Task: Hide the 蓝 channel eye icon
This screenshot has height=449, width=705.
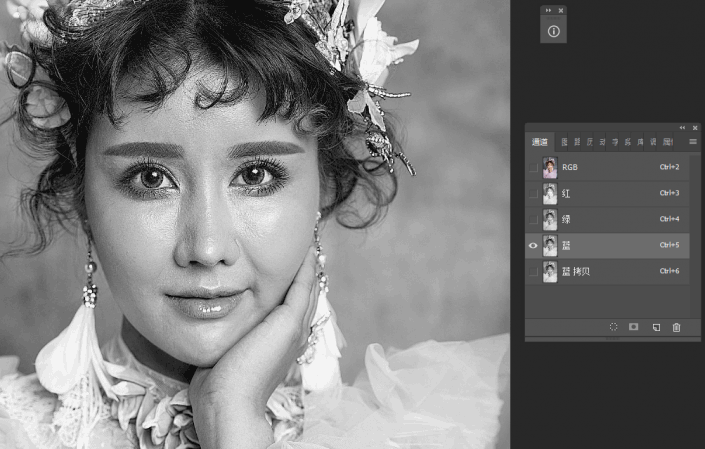Action: pos(533,245)
